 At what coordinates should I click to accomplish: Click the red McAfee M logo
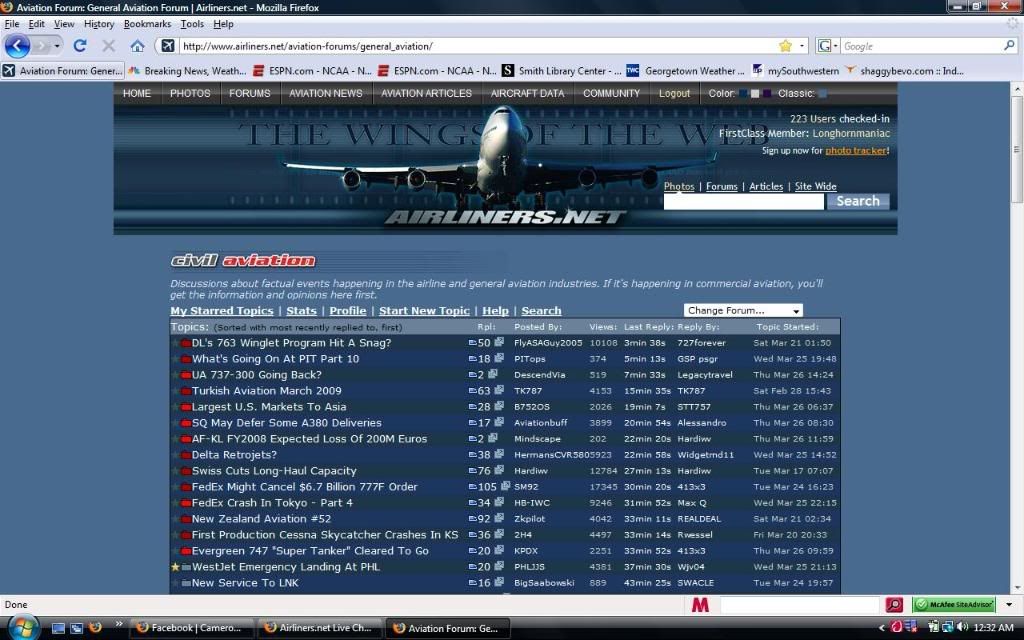click(700, 605)
